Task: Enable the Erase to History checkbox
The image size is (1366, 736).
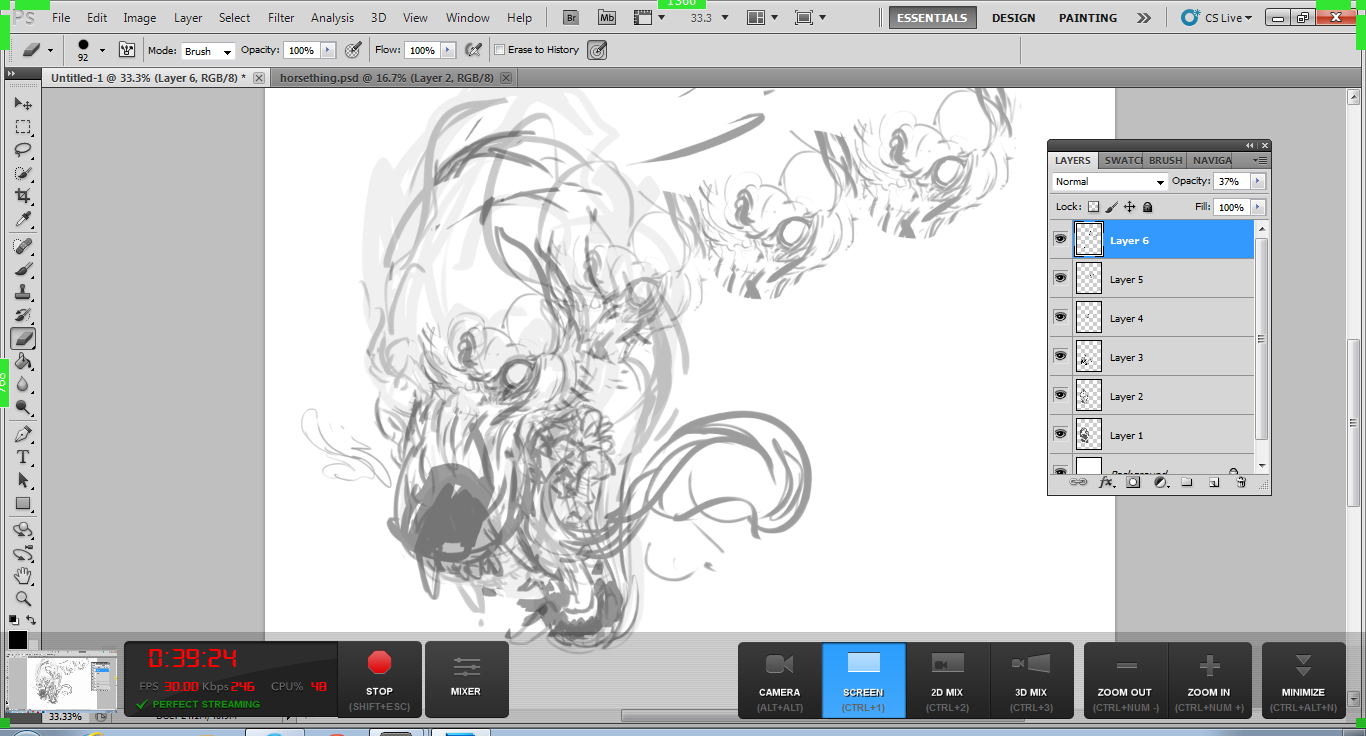Action: coord(500,50)
